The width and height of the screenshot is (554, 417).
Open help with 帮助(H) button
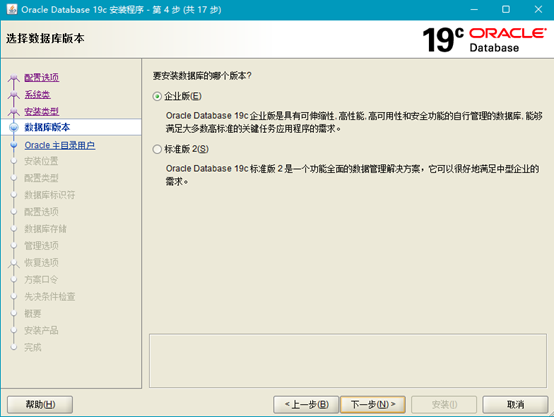40,404
